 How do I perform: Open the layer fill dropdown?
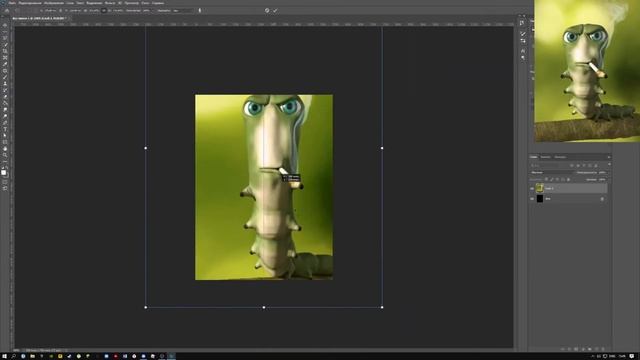point(602,180)
